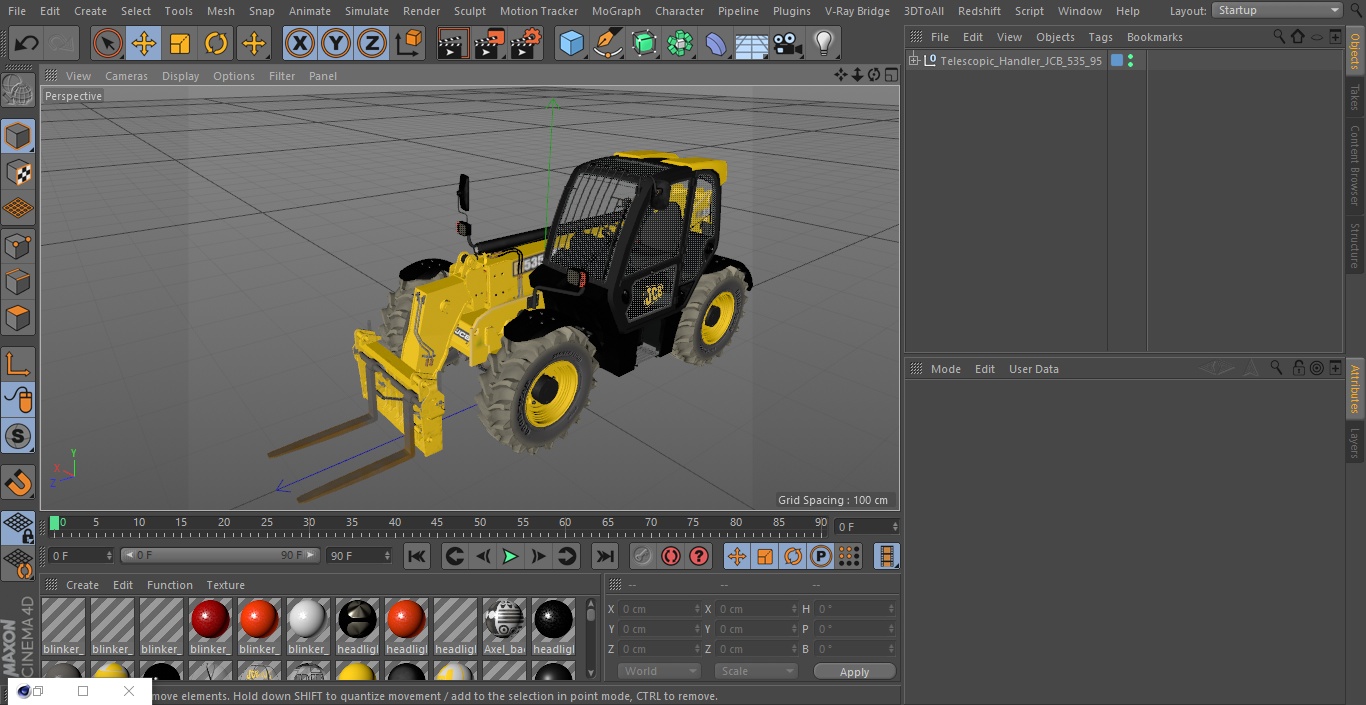Viewport: 1366px width, 705px height.
Task: Play the animation forward
Action: pyautogui.click(x=510, y=556)
